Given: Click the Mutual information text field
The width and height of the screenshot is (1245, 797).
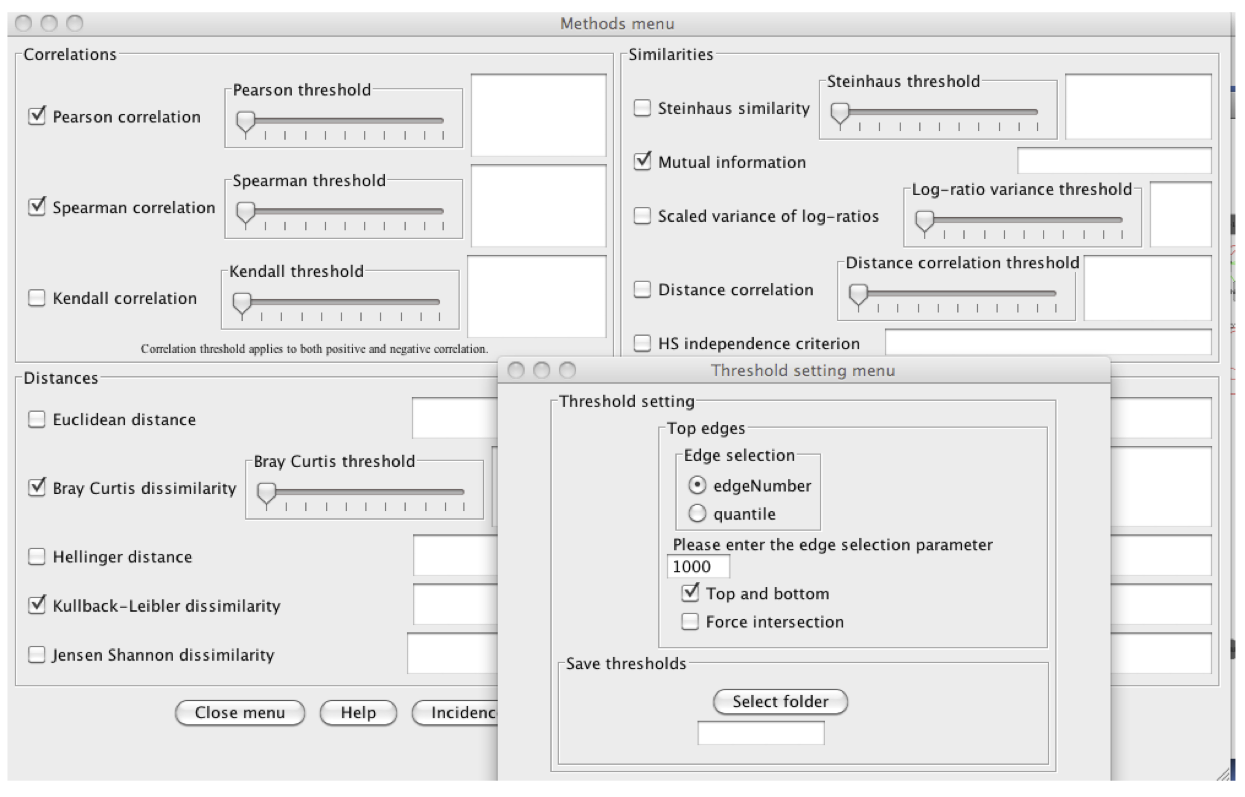Looking at the screenshot, I should coord(1113,161).
